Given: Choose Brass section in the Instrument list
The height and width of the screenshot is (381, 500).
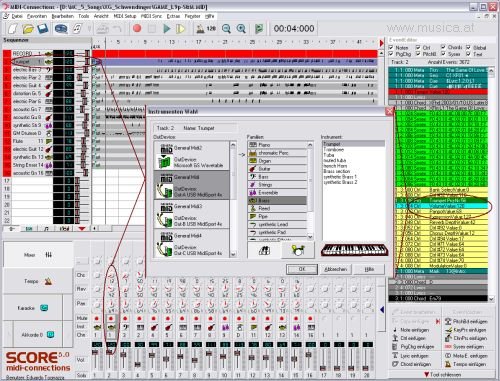Looking at the screenshot, I should pyautogui.click(x=337, y=171).
